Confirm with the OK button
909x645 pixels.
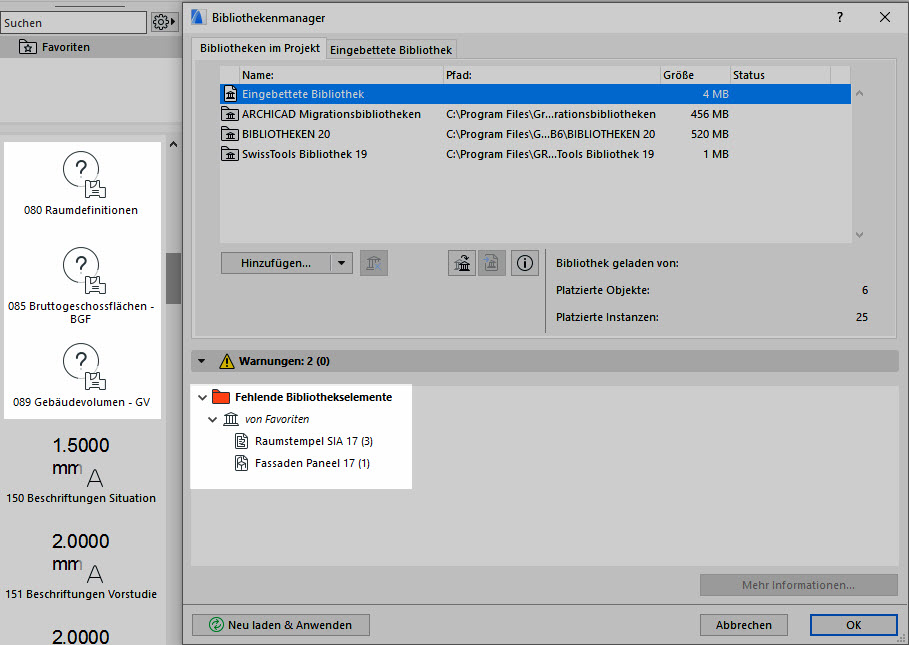pos(853,625)
